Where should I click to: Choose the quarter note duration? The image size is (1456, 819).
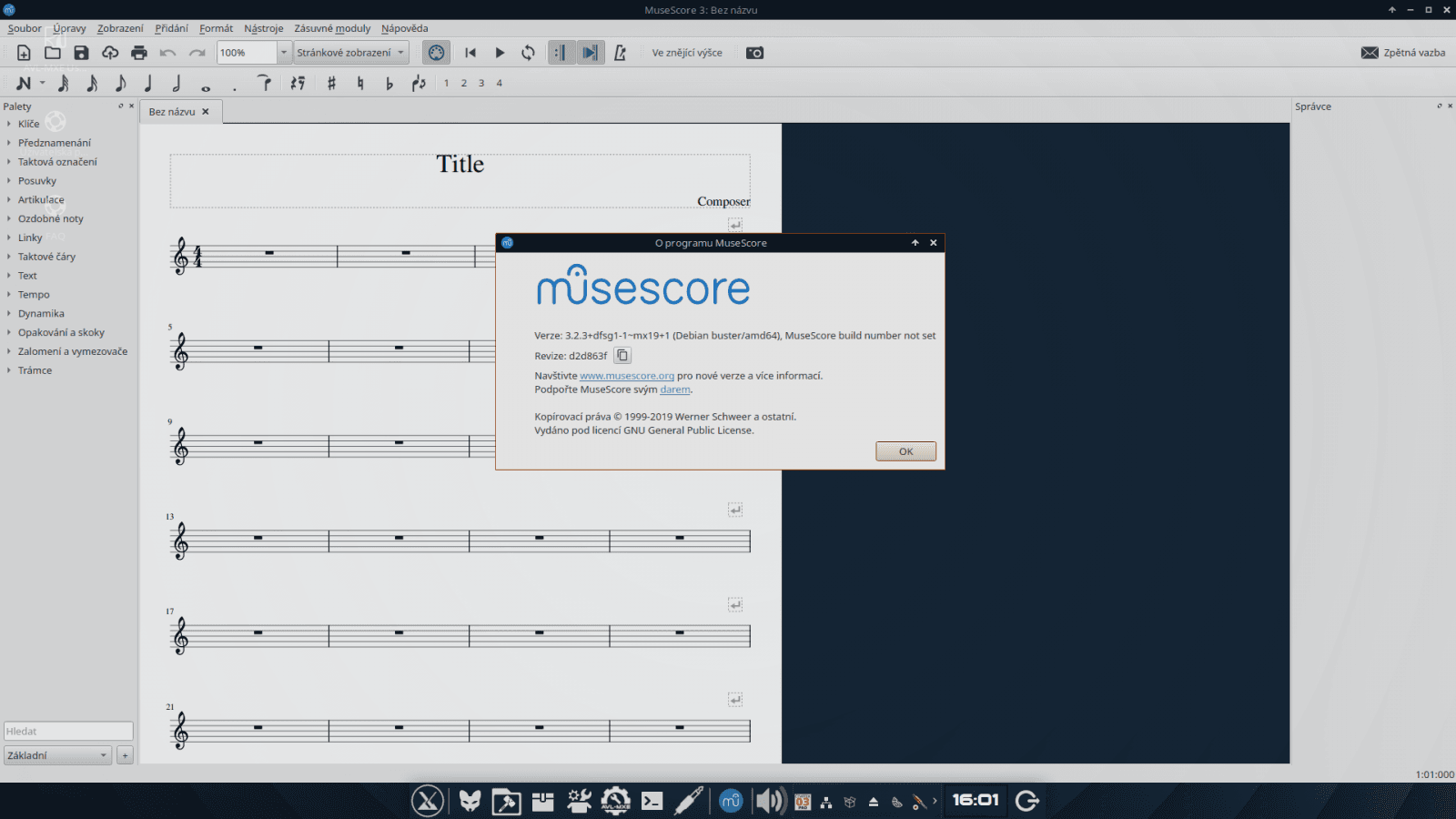[148, 84]
